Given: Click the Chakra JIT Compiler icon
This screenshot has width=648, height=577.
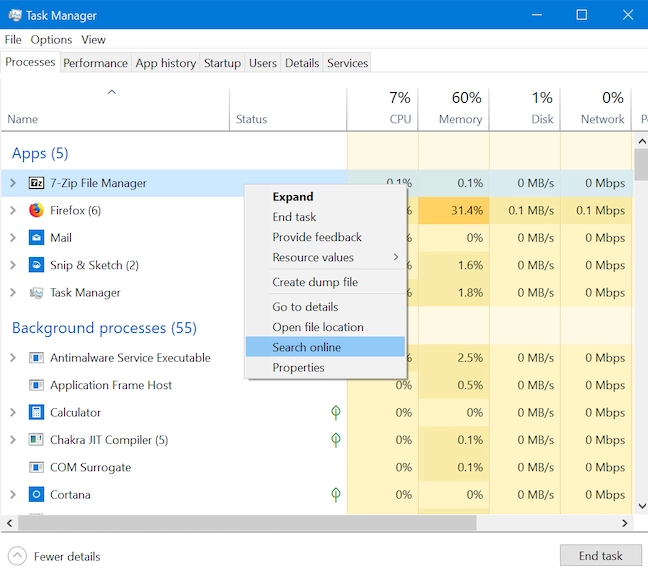Looking at the screenshot, I should [x=36, y=440].
